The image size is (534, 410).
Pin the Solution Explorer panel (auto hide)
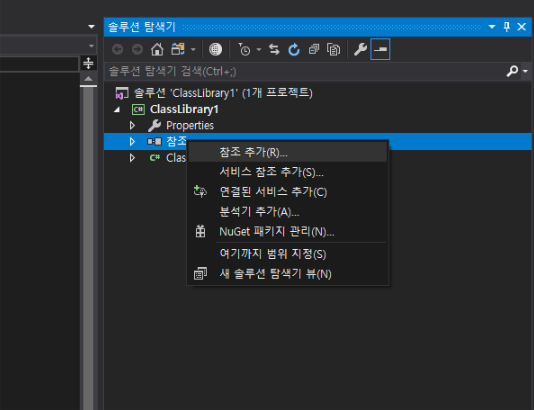[507, 27]
